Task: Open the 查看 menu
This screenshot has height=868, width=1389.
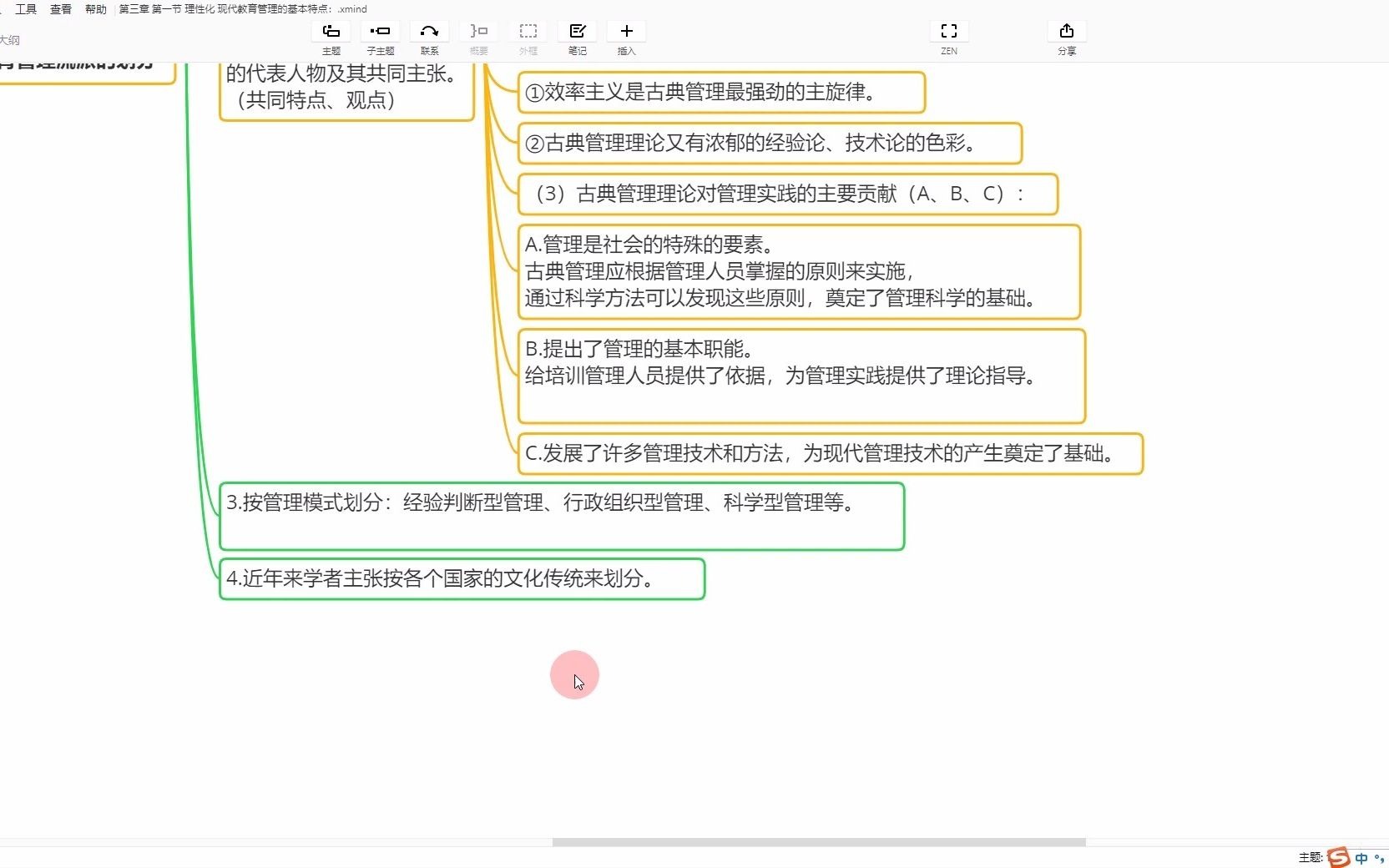Action: point(61,9)
